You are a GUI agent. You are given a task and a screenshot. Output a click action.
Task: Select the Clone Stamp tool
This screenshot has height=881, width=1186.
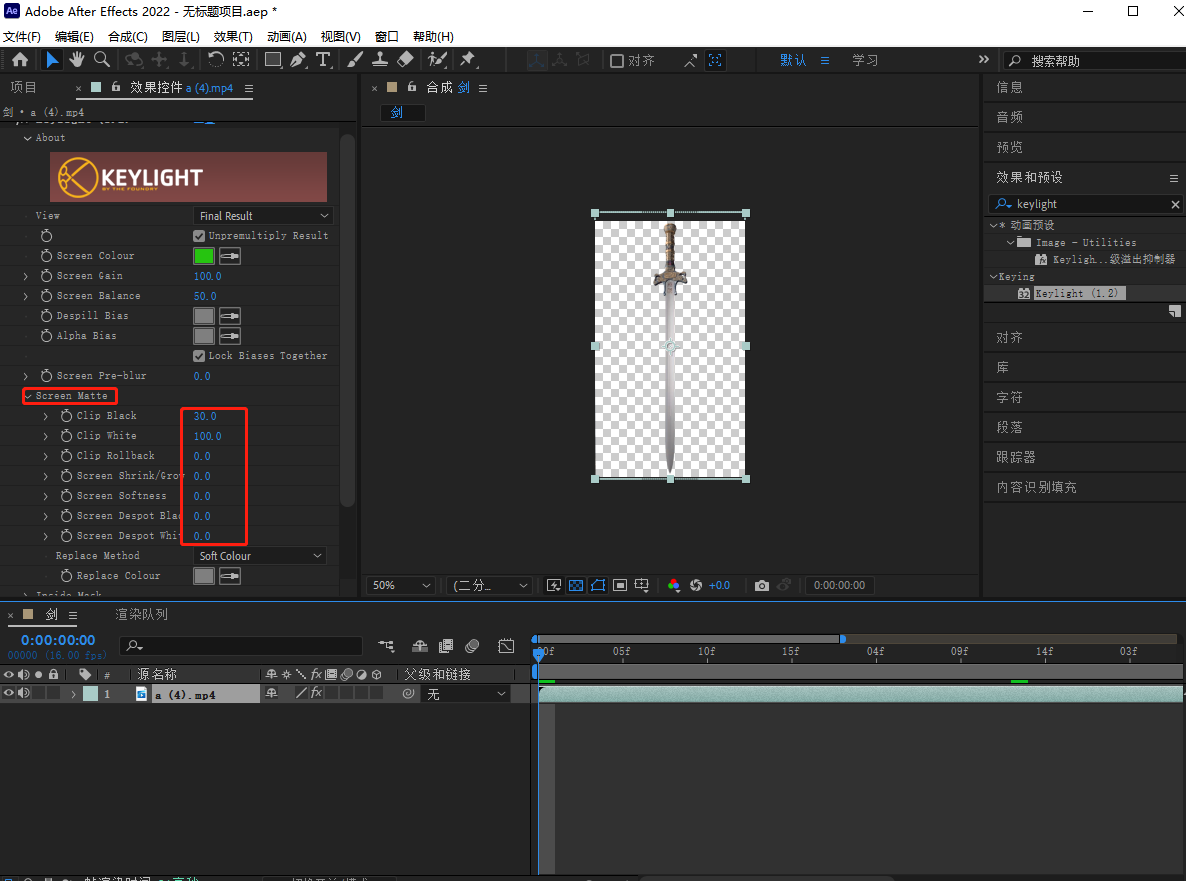[x=380, y=60]
